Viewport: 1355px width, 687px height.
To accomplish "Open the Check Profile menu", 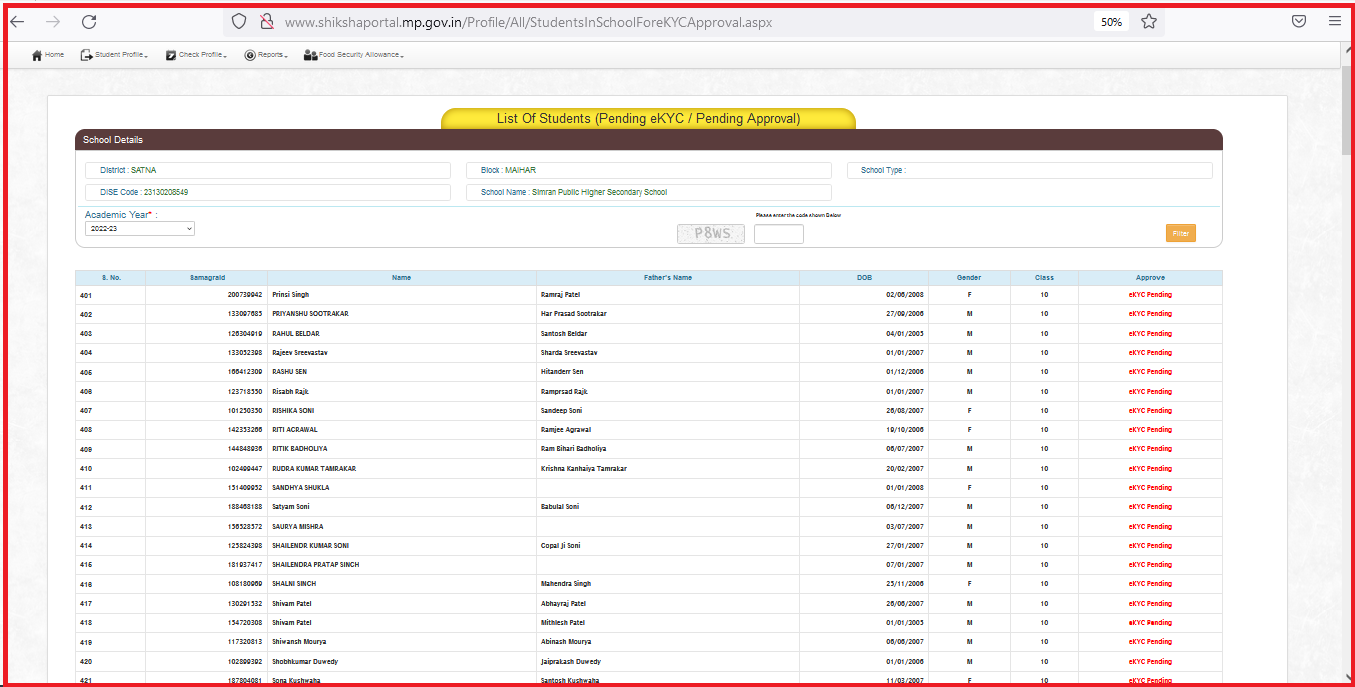I will click(196, 55).
